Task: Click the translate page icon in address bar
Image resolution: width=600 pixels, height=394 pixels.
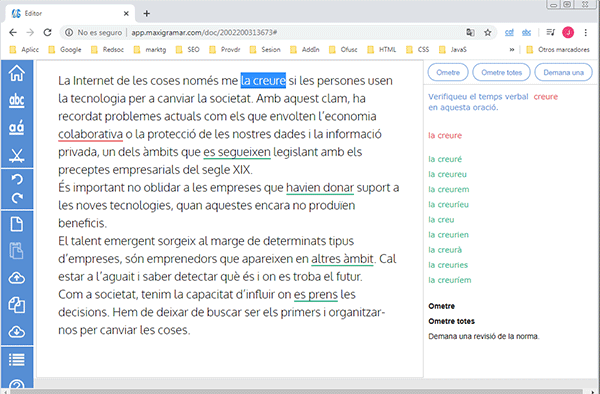Action: pos(470,33)
